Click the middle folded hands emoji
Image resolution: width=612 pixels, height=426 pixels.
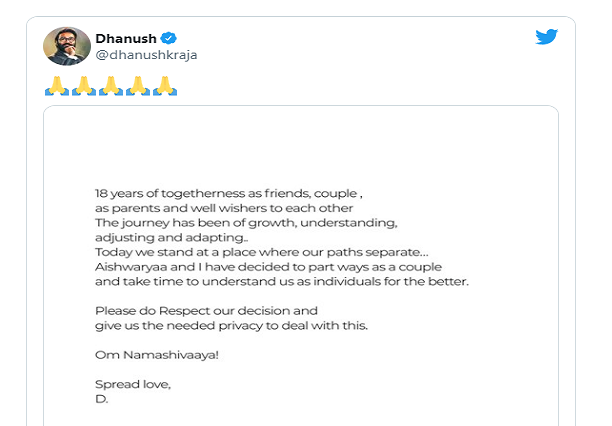[111, 86]
